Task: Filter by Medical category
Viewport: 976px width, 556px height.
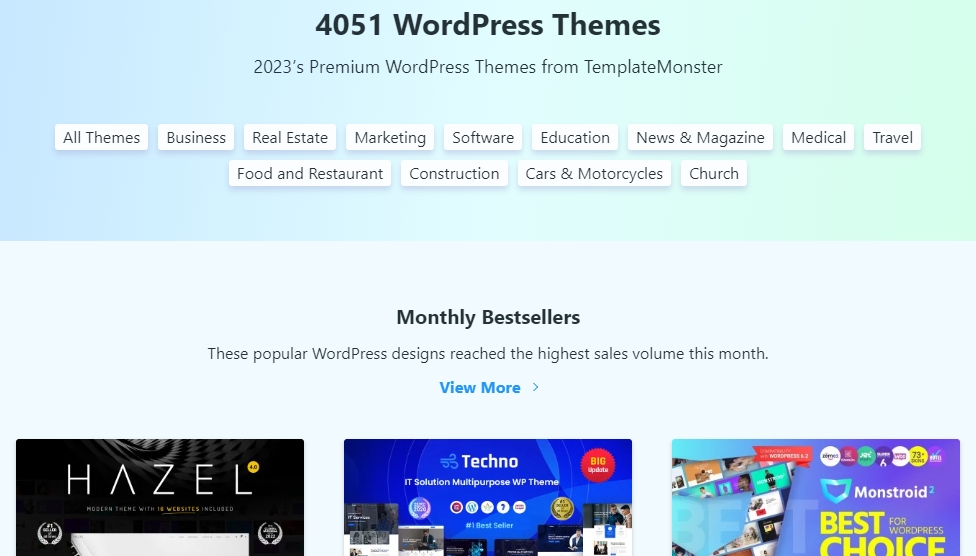Action: (x=819, y=138)
